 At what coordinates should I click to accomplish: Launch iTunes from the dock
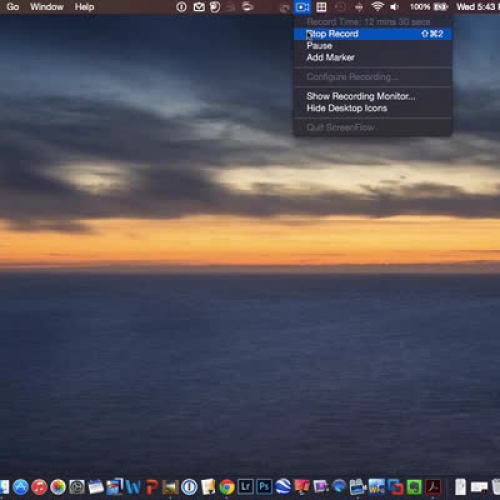pos(39,487)
